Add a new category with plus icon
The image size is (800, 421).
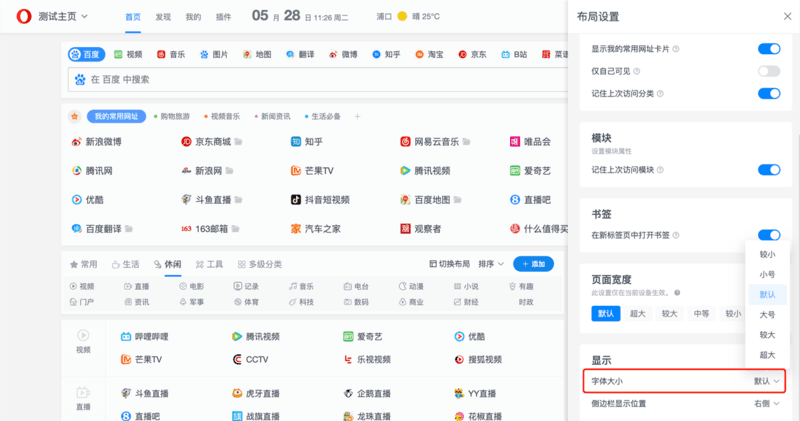358,116
